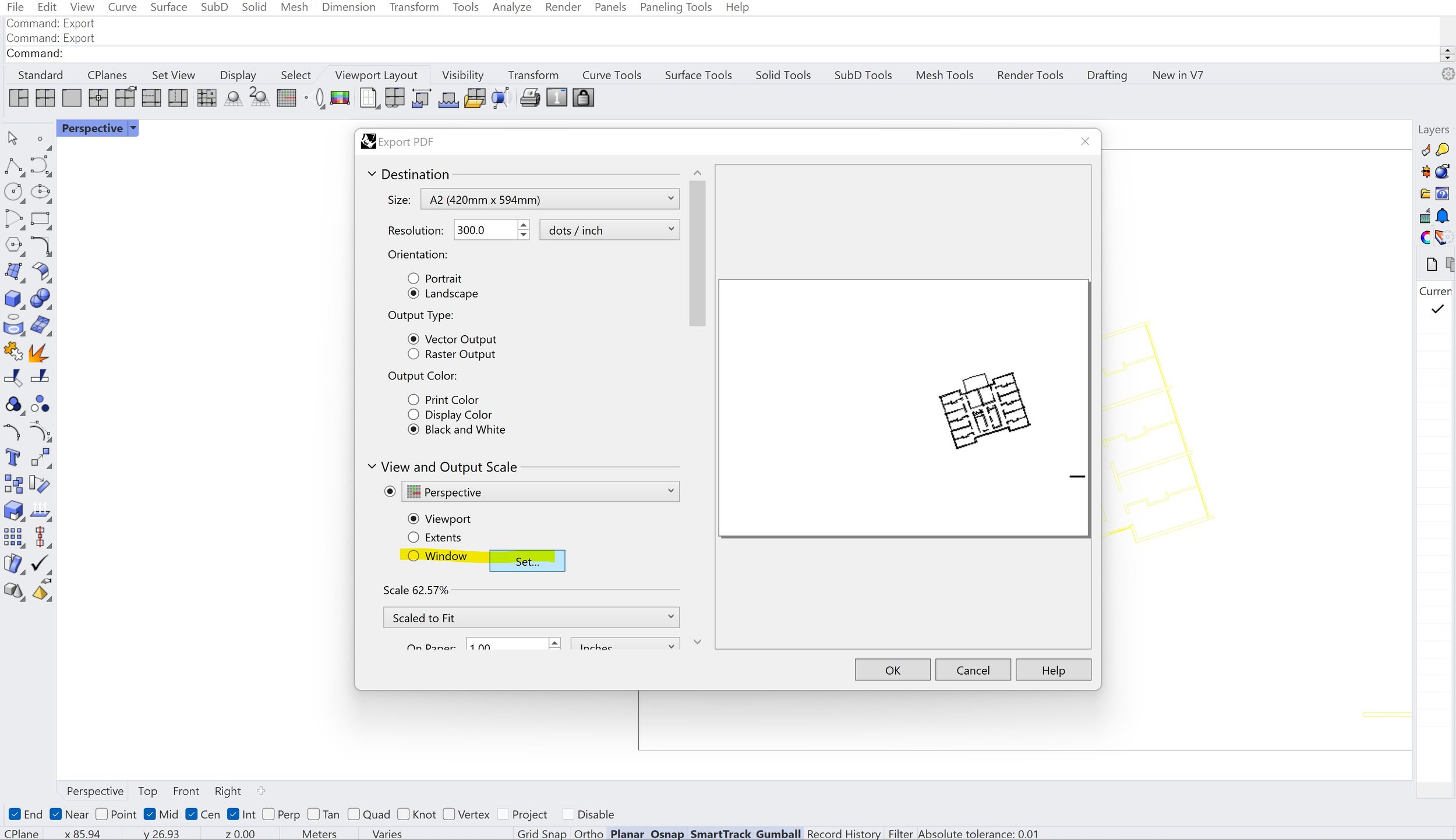The height and width of the screenshot is (840, 1456).
Task: Click the SubD Tools toolbar tab
Action: coord(863,75)
